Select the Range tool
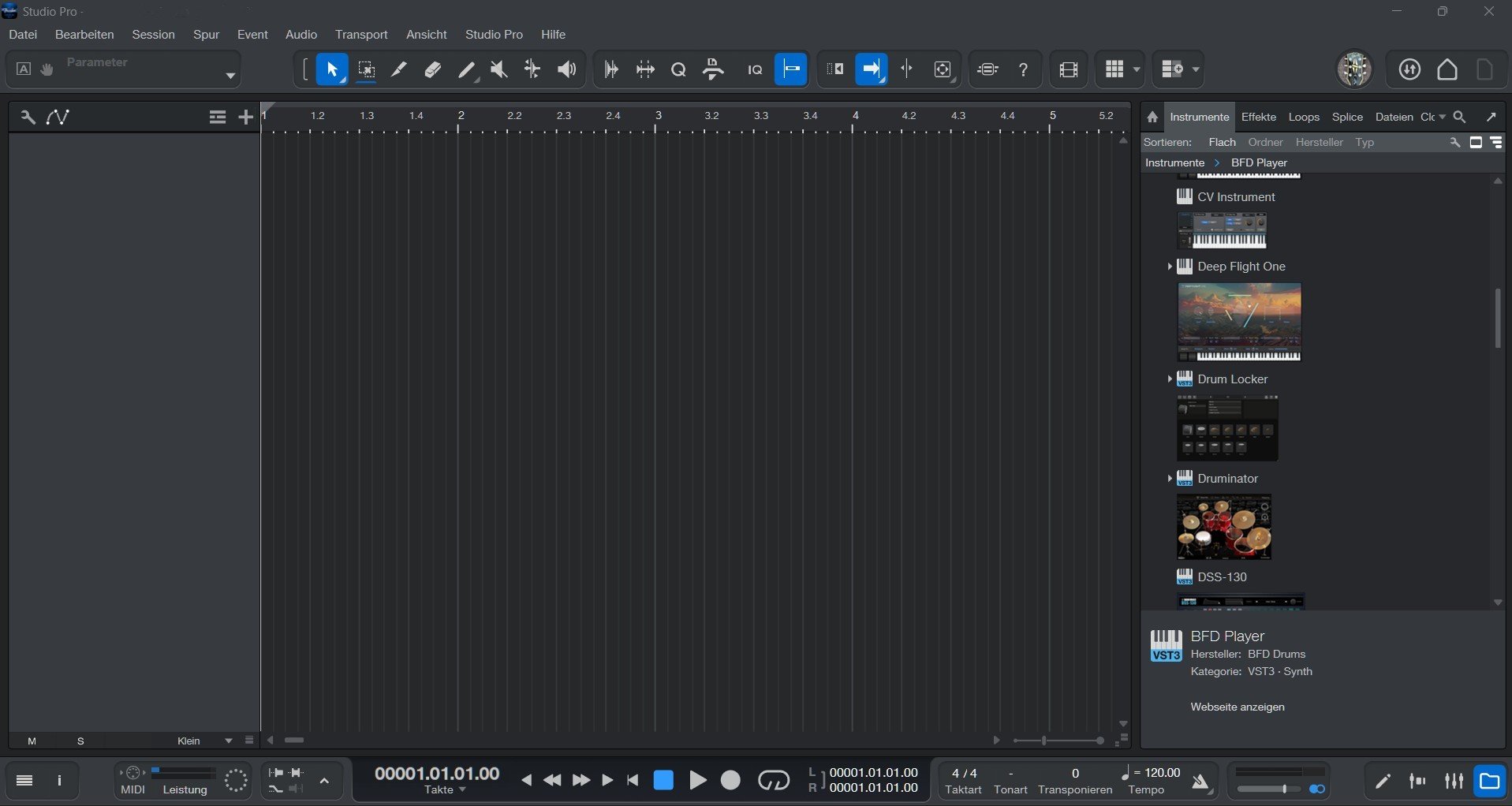1512x806 pixels. click(366, 69)
